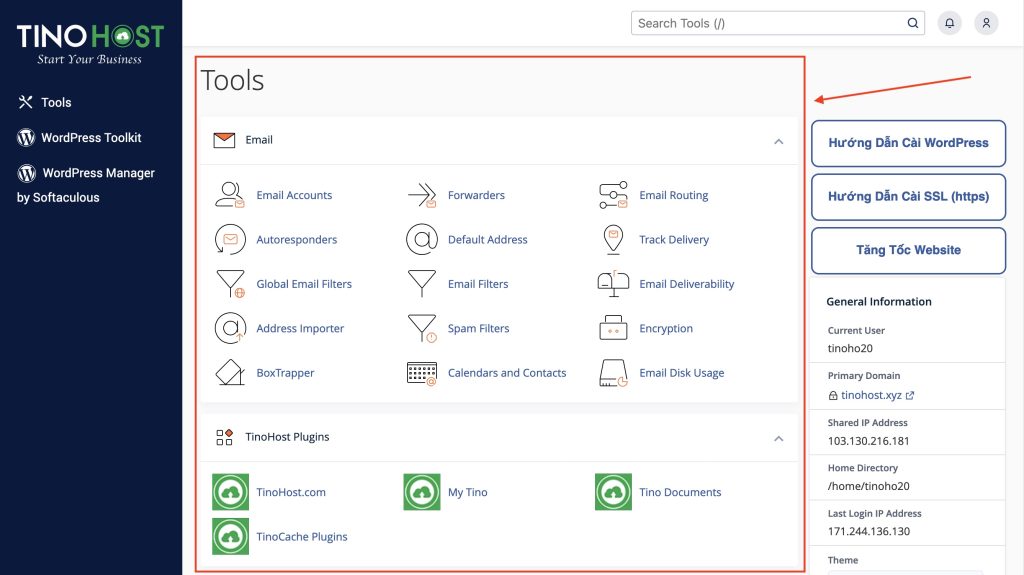Viewport: 1024px width, 575px height.
Task: Open the Email Routing link
Action: (673, 195)
